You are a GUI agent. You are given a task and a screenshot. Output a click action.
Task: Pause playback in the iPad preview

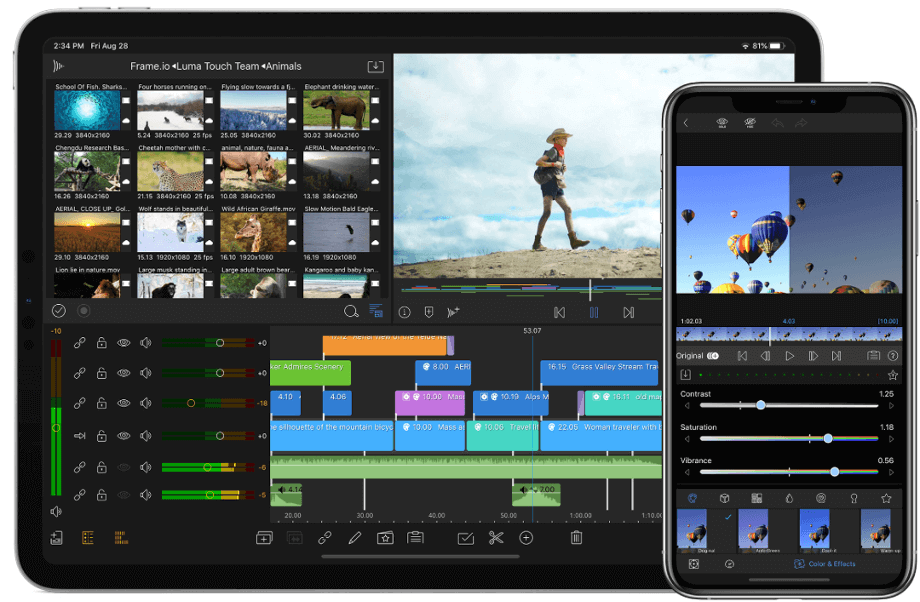click(x=593, y=312)
